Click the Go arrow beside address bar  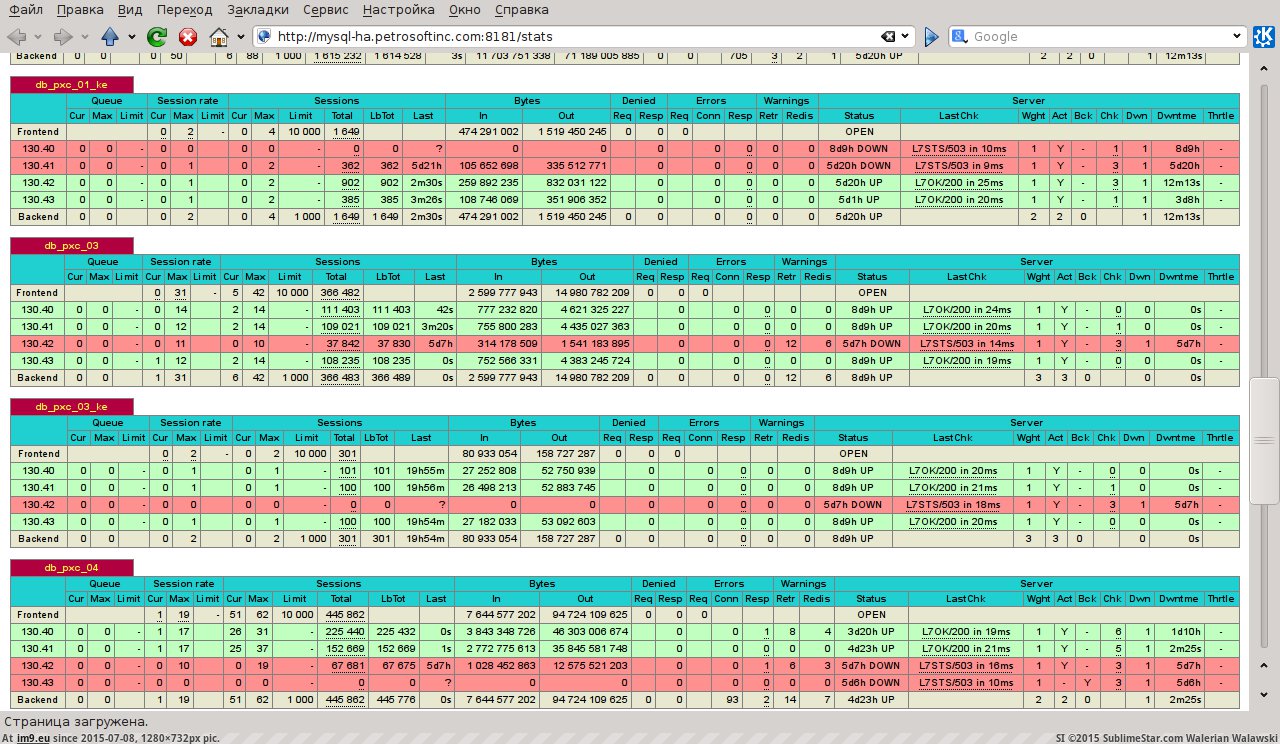click(x=931, y=37)
